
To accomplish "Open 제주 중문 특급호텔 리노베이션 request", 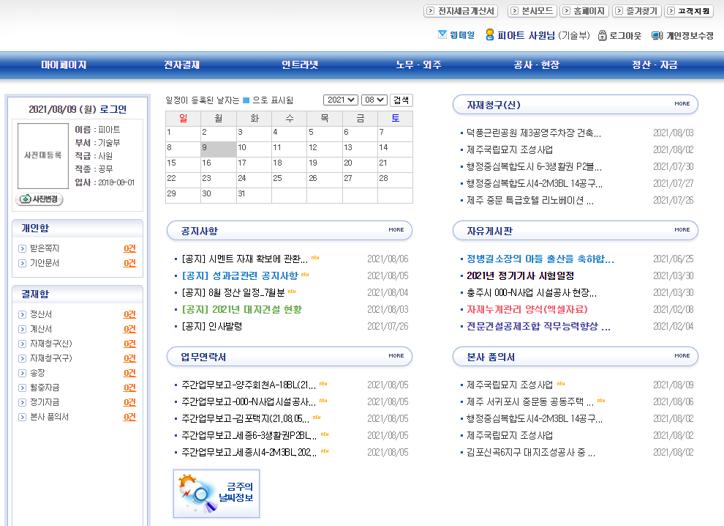I will point(530,200).
